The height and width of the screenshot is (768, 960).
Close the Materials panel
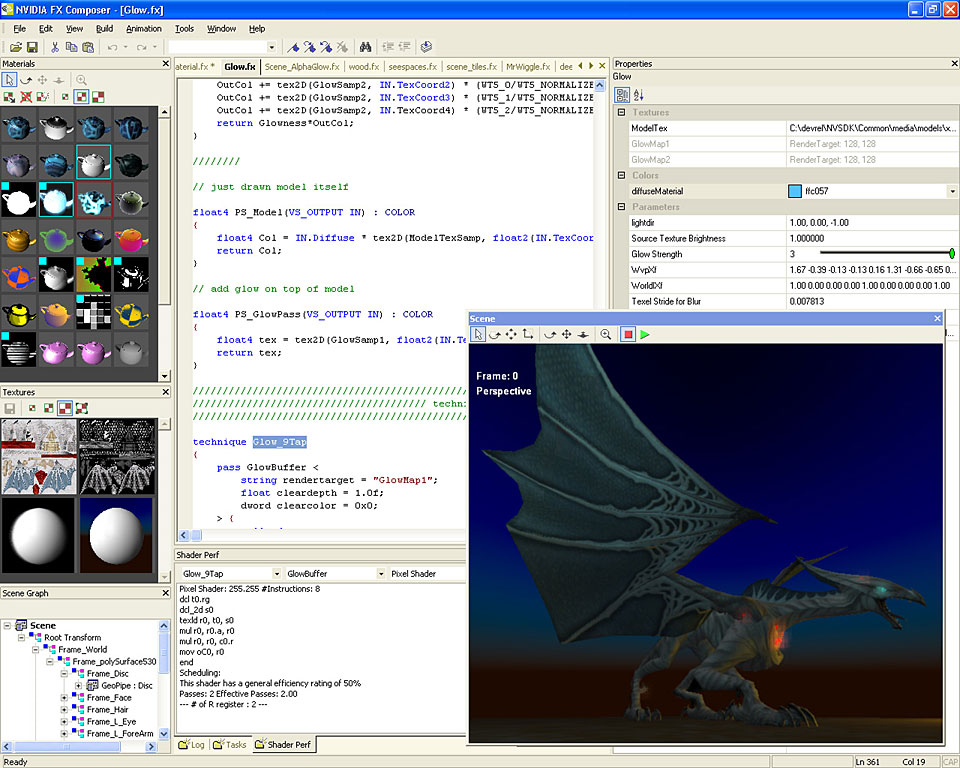pyautogui.click(x=165, y=64)
